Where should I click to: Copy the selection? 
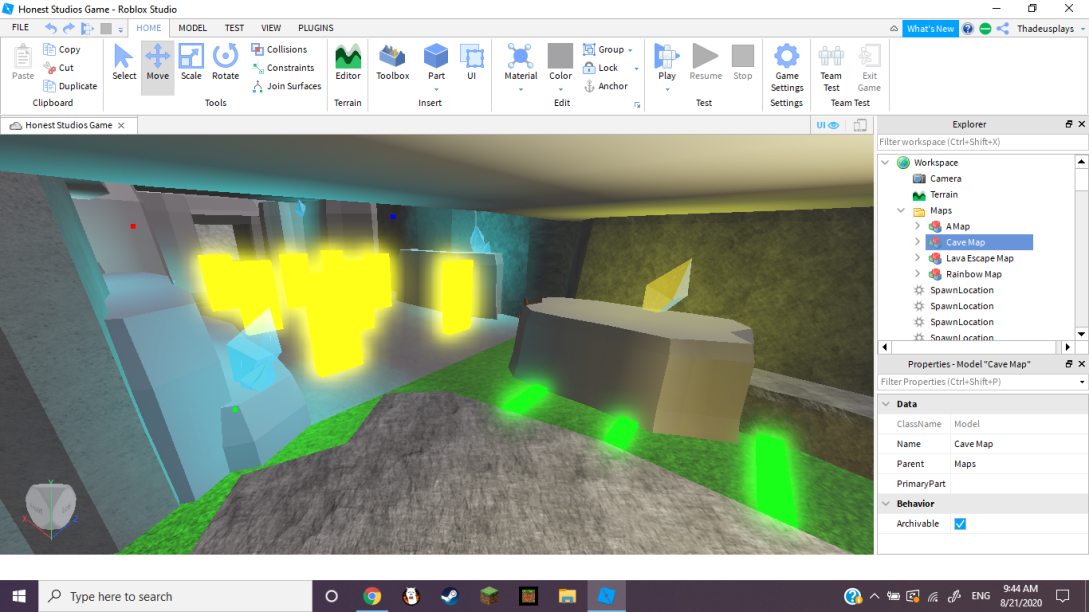[62, 49]
